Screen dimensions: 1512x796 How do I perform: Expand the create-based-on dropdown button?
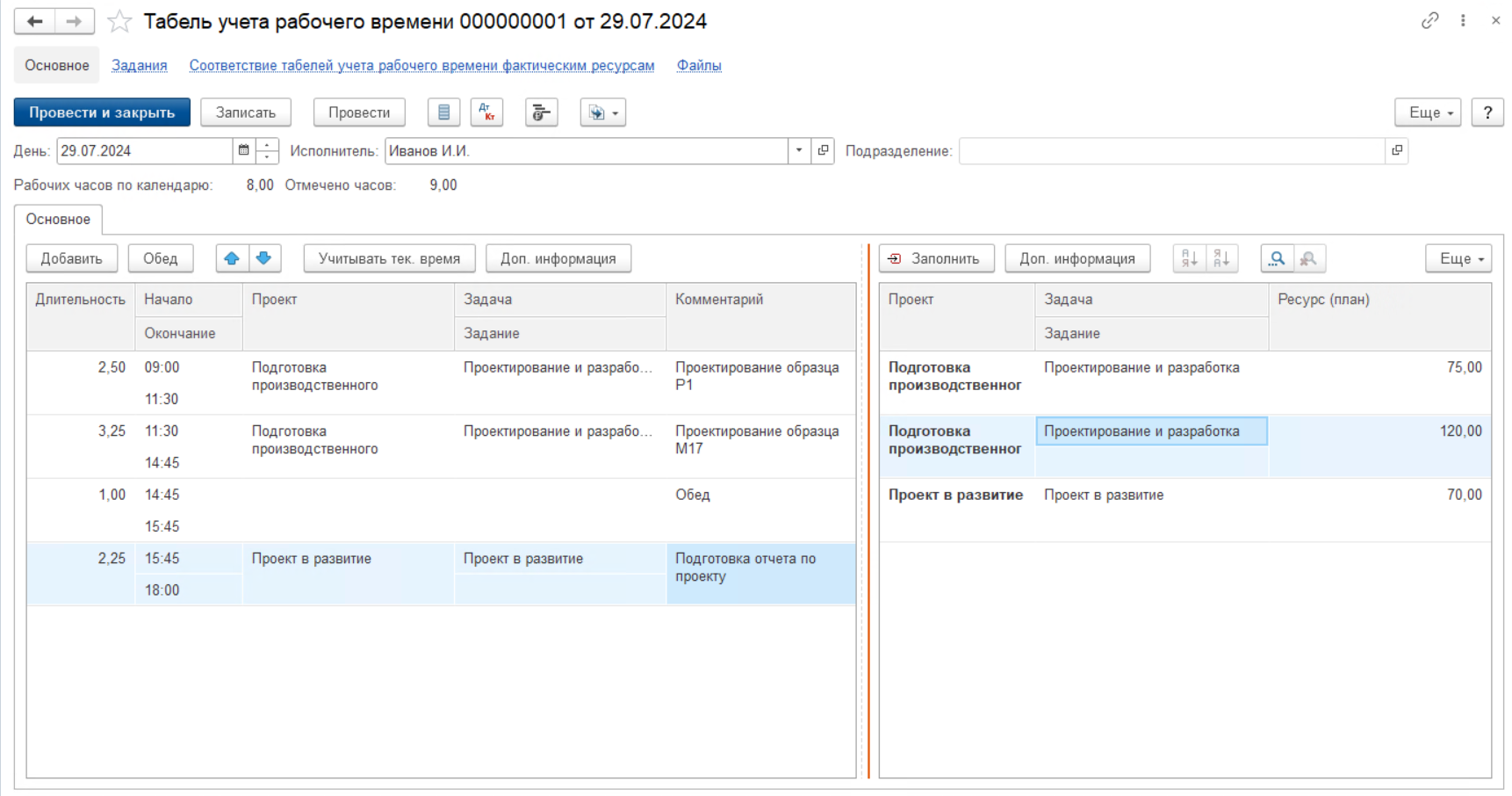pyautogui.click(x=602, y=112)
